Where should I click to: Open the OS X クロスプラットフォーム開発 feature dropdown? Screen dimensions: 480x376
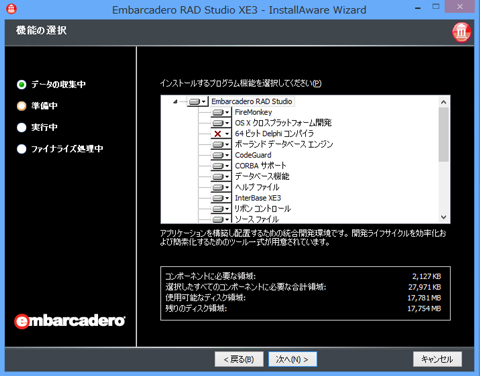(x=221, y=123)
